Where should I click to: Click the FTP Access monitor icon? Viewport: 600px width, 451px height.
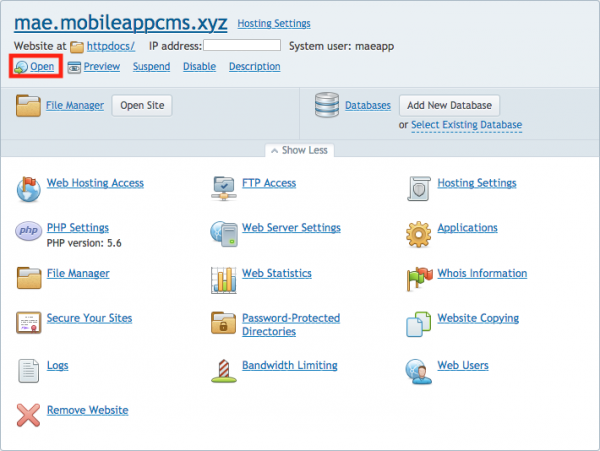coord(224,187)
